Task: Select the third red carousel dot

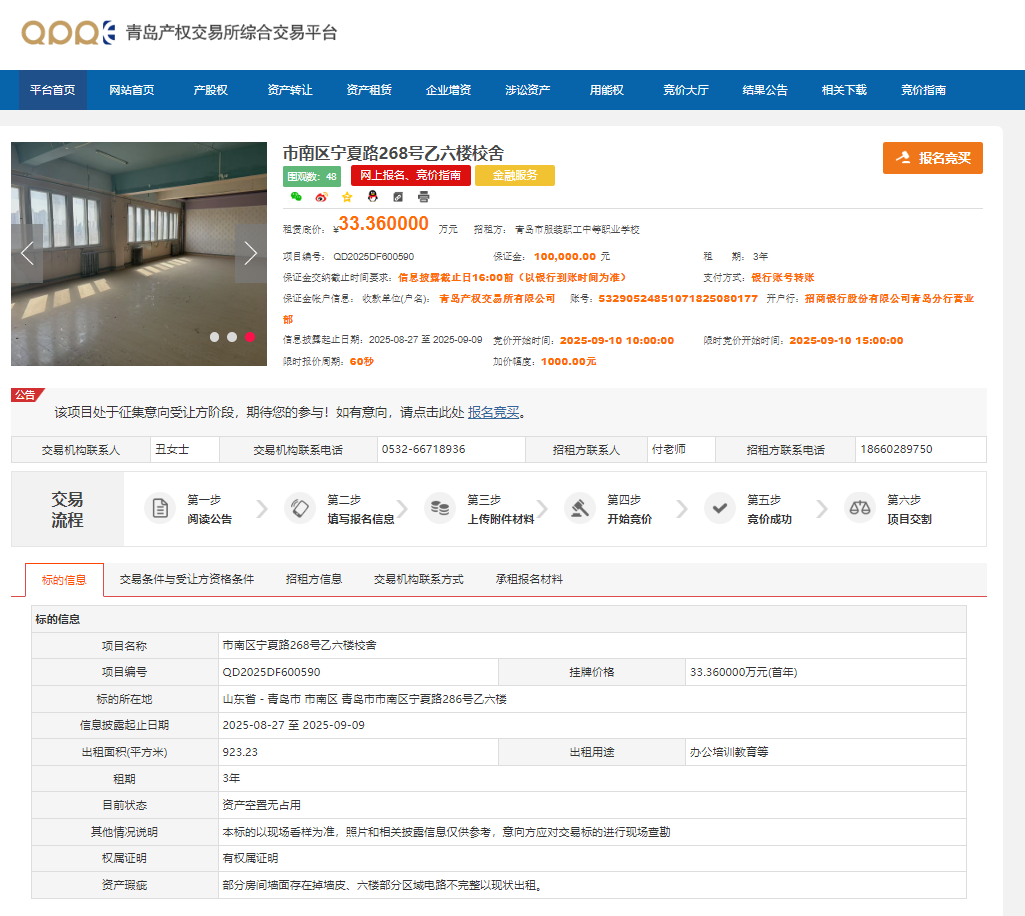Action: click(250, 337)
